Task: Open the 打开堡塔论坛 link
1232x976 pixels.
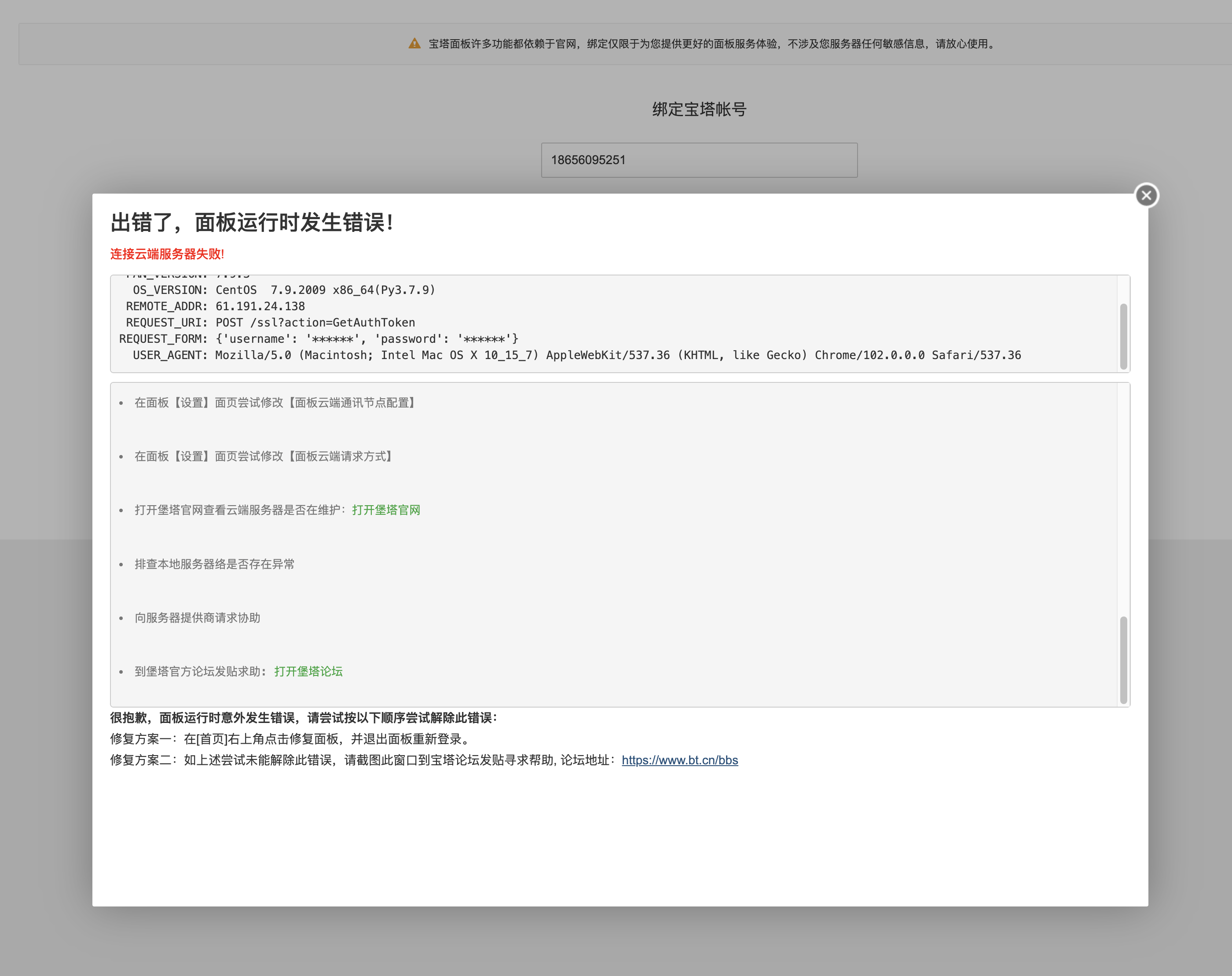Action: (308, 671)
